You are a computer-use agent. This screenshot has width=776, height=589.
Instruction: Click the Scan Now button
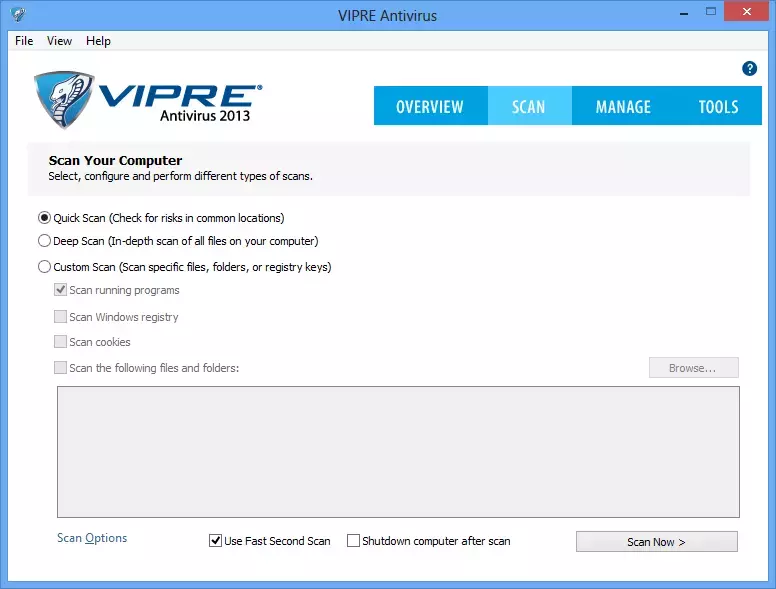pos(657,541)
